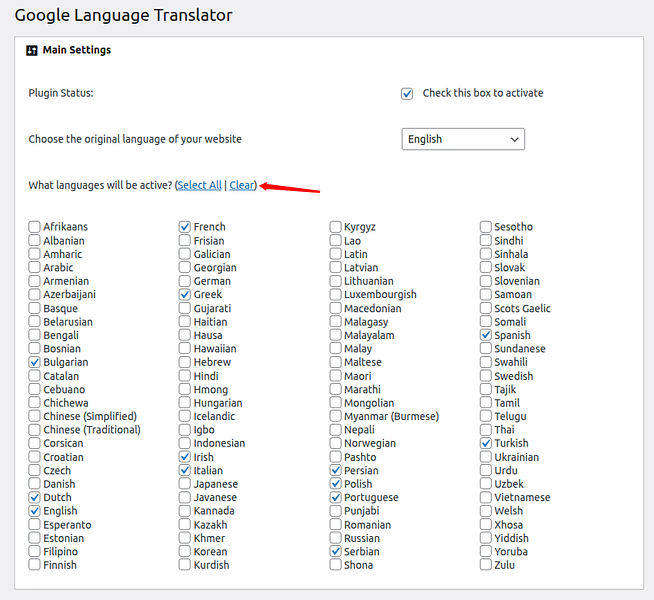Check the Sesotho checkbox

click(x=485, y=227)
